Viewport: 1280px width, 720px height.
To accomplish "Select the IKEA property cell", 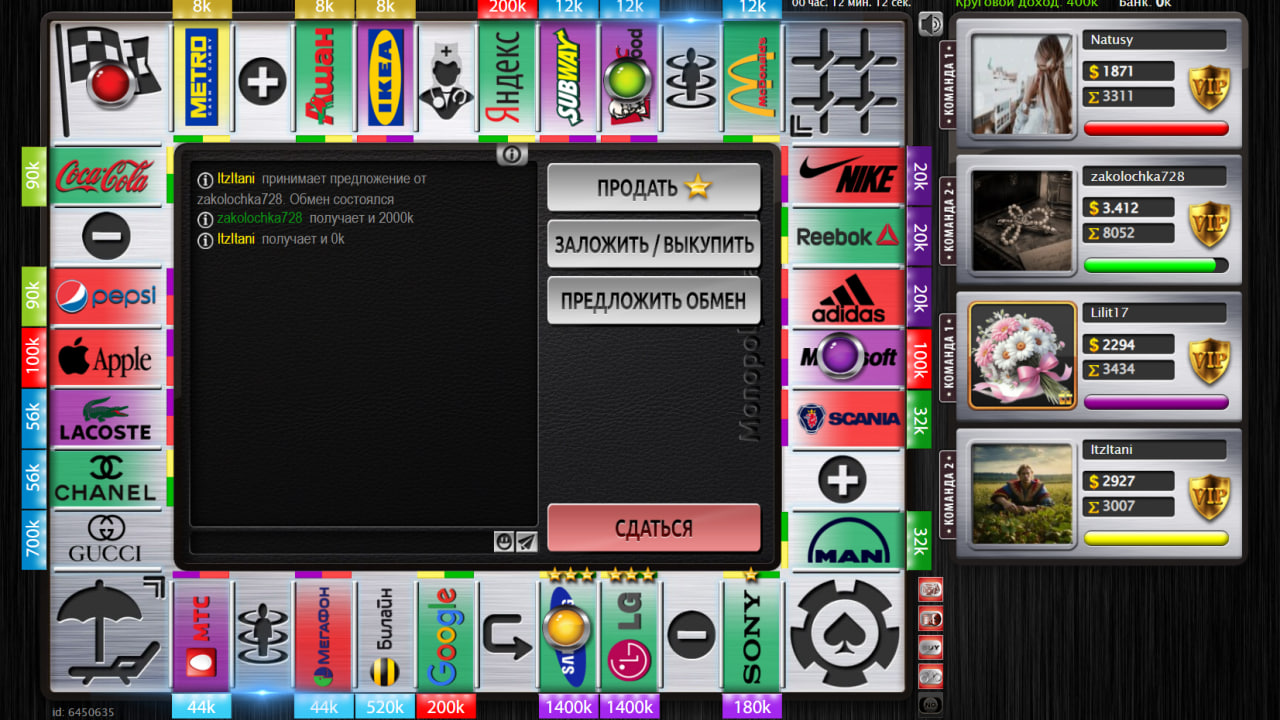I will (x=385, y=79).
